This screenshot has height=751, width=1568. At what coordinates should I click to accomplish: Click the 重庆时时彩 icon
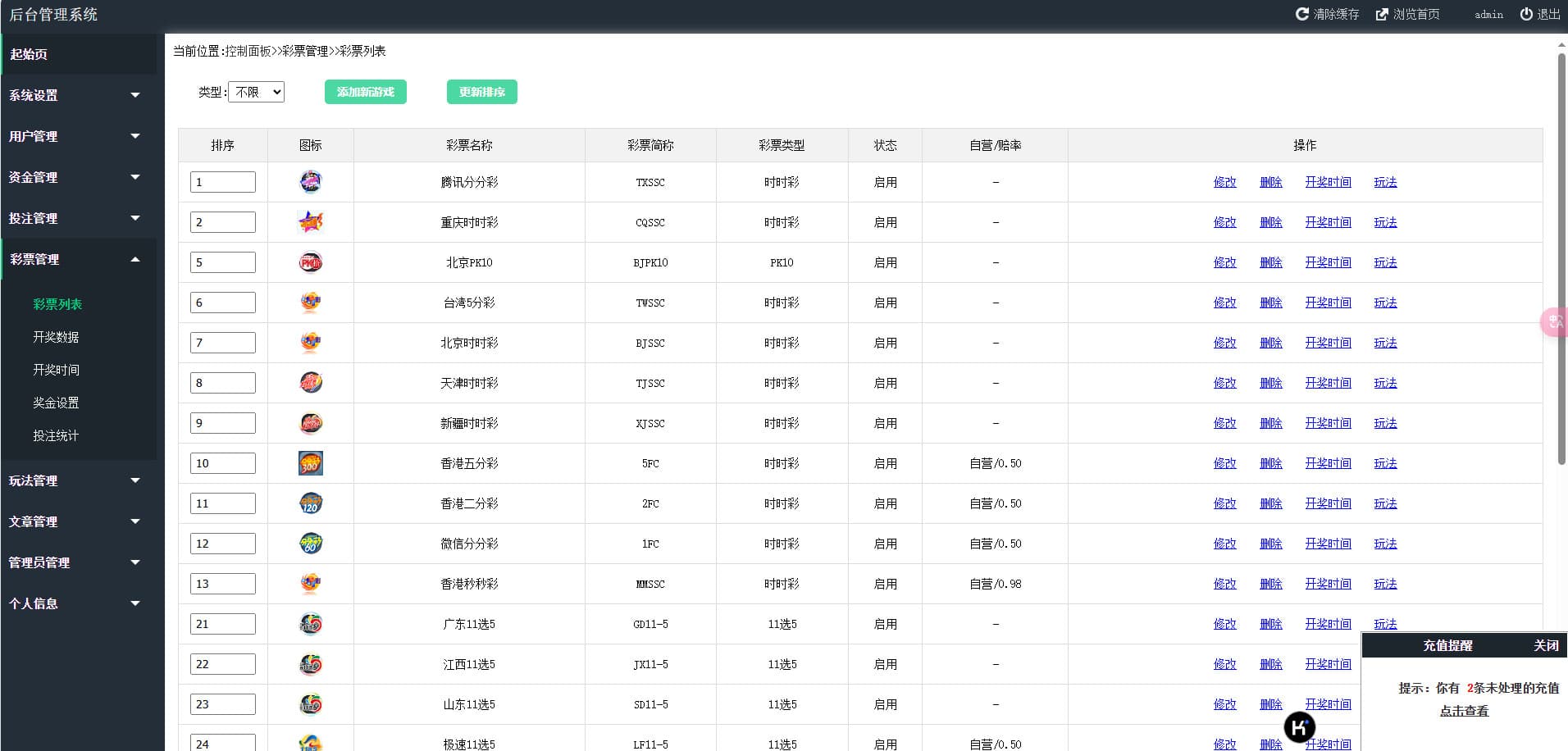pos(310,222)
